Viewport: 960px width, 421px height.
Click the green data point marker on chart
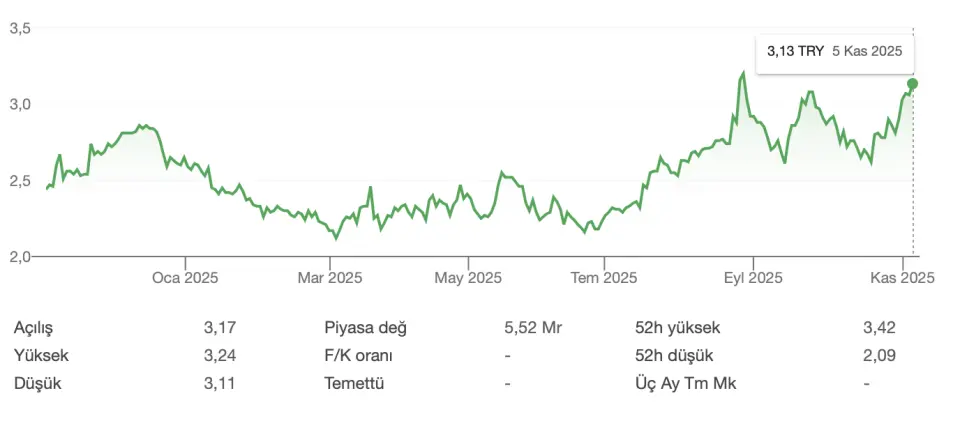(912, 84)
